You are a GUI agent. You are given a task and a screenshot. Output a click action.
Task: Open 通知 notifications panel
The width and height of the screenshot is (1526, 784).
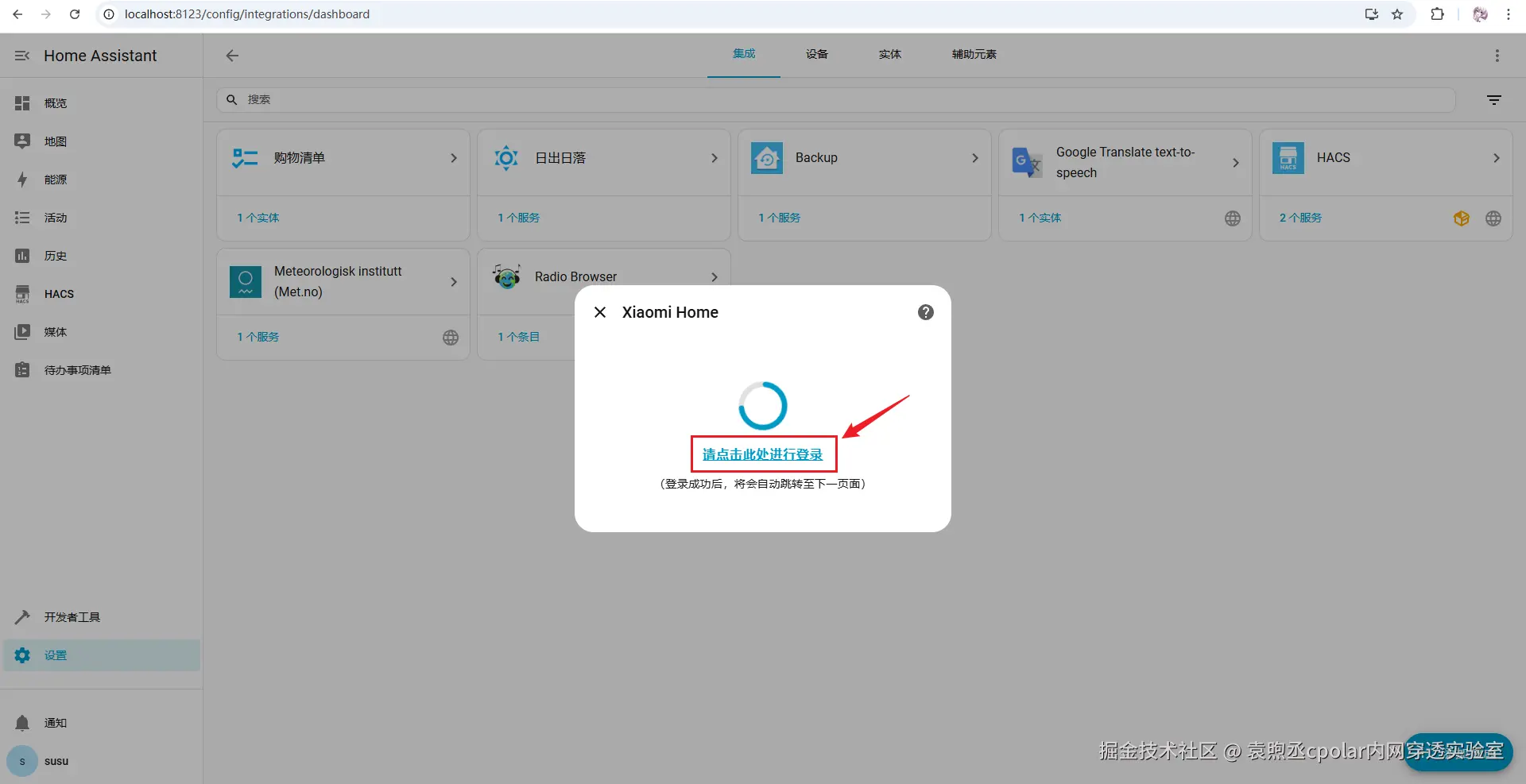click(x=101, y=723)
